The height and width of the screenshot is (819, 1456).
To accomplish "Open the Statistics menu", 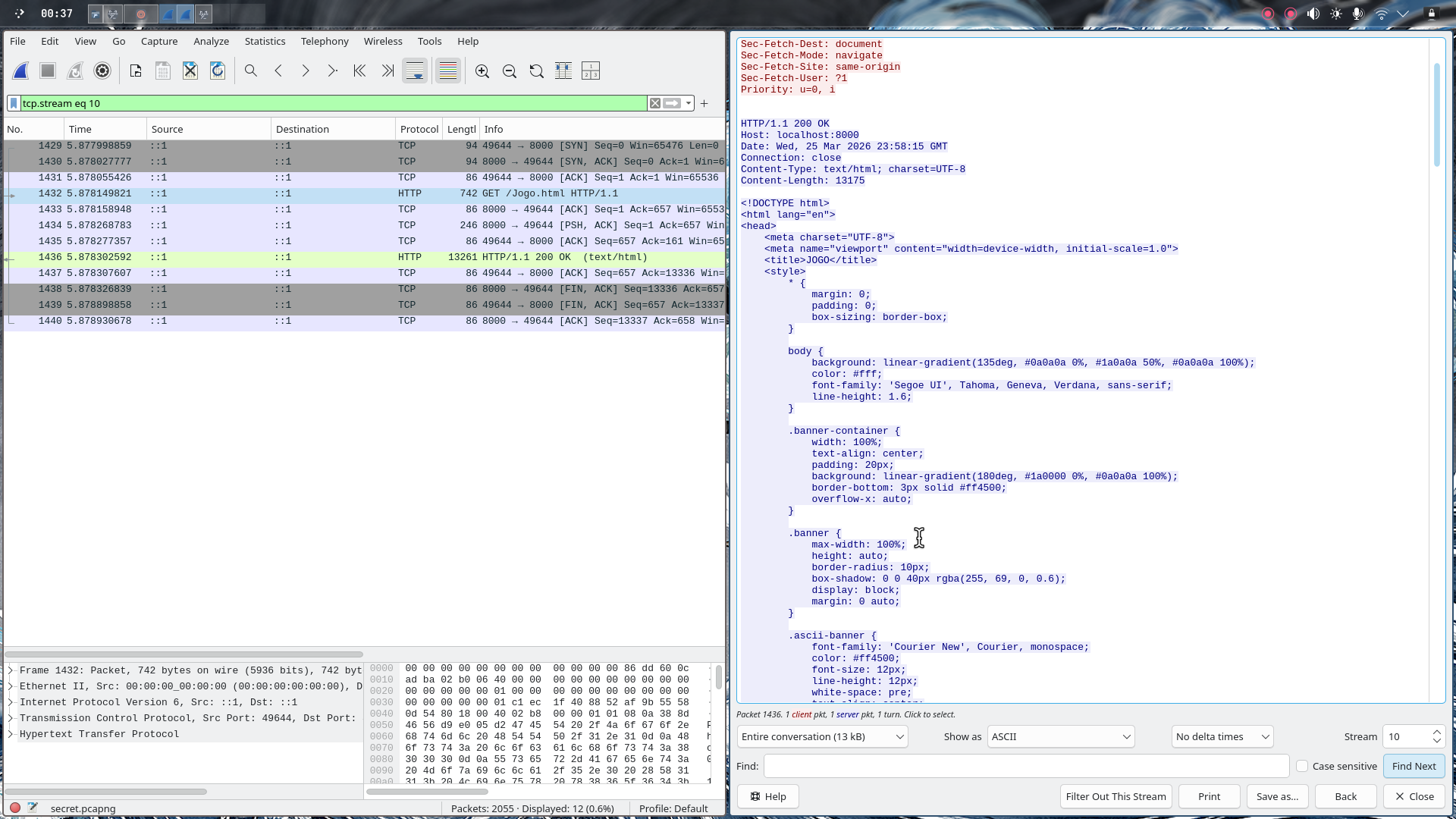I will [x=265, y=42].
